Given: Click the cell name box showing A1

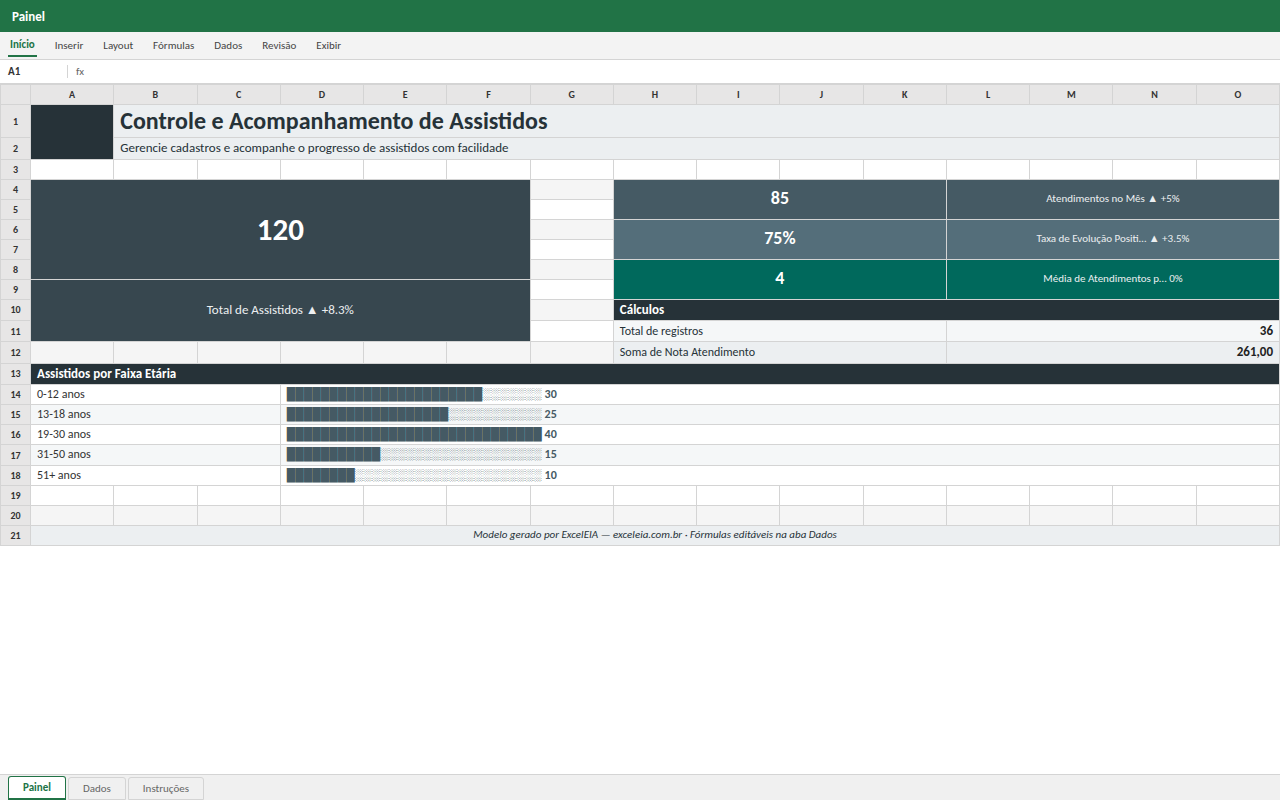Looking at the screenshot, I should (34, 71).
